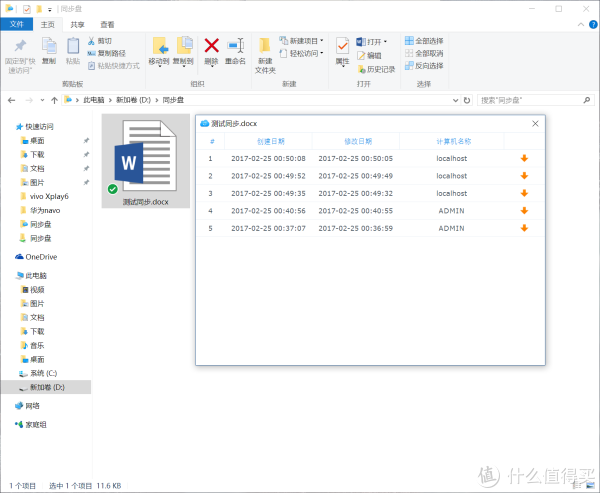The image size is (600, 493).
Task: Switch to the View (查看) tab
Action: (107, 24)
